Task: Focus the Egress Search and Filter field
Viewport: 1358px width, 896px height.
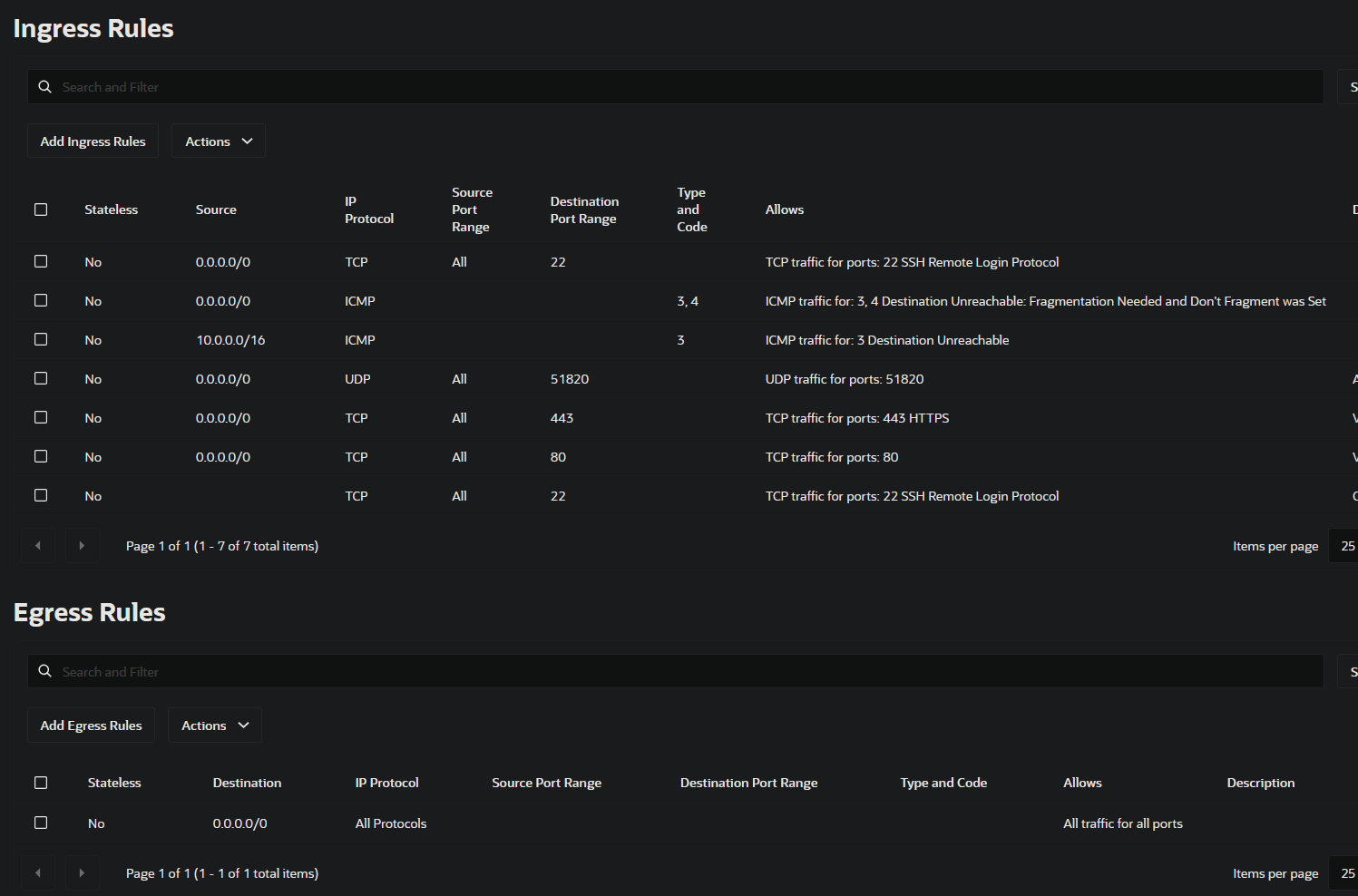Action: pos(675,671)
